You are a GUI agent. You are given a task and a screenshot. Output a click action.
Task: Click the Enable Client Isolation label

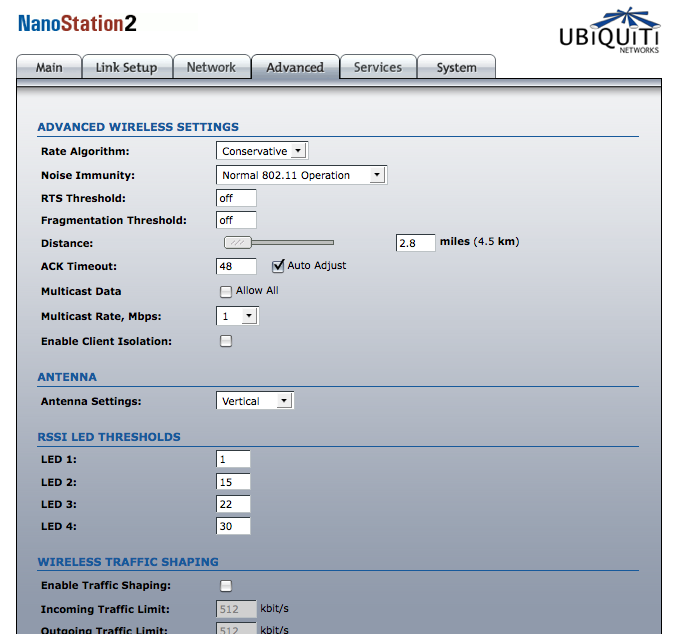pyautogui.click(x=106, y=341)
